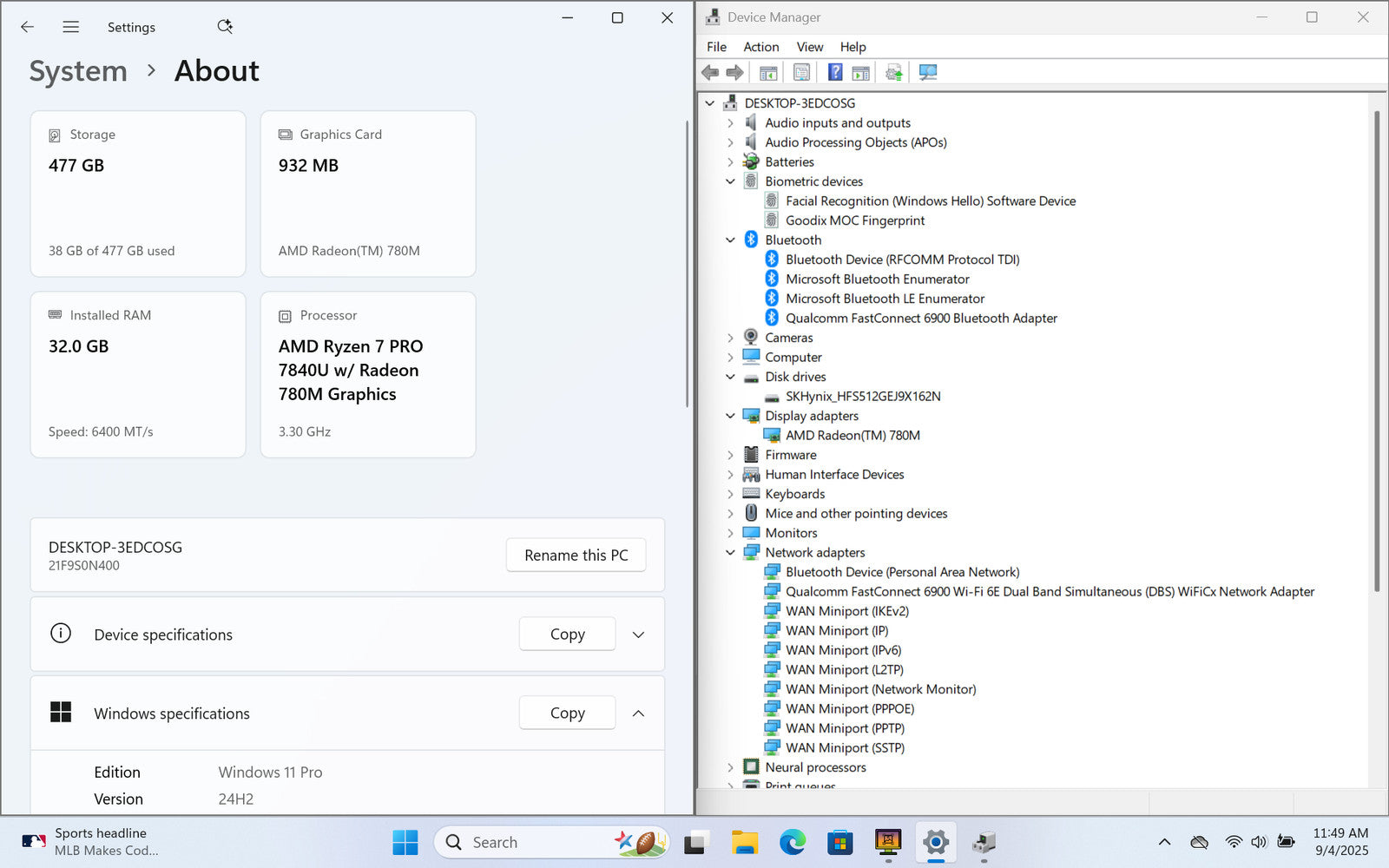1389x868 pixels.
Task: Click the Settings window vertical scrollbar
Action: (688, 265)
